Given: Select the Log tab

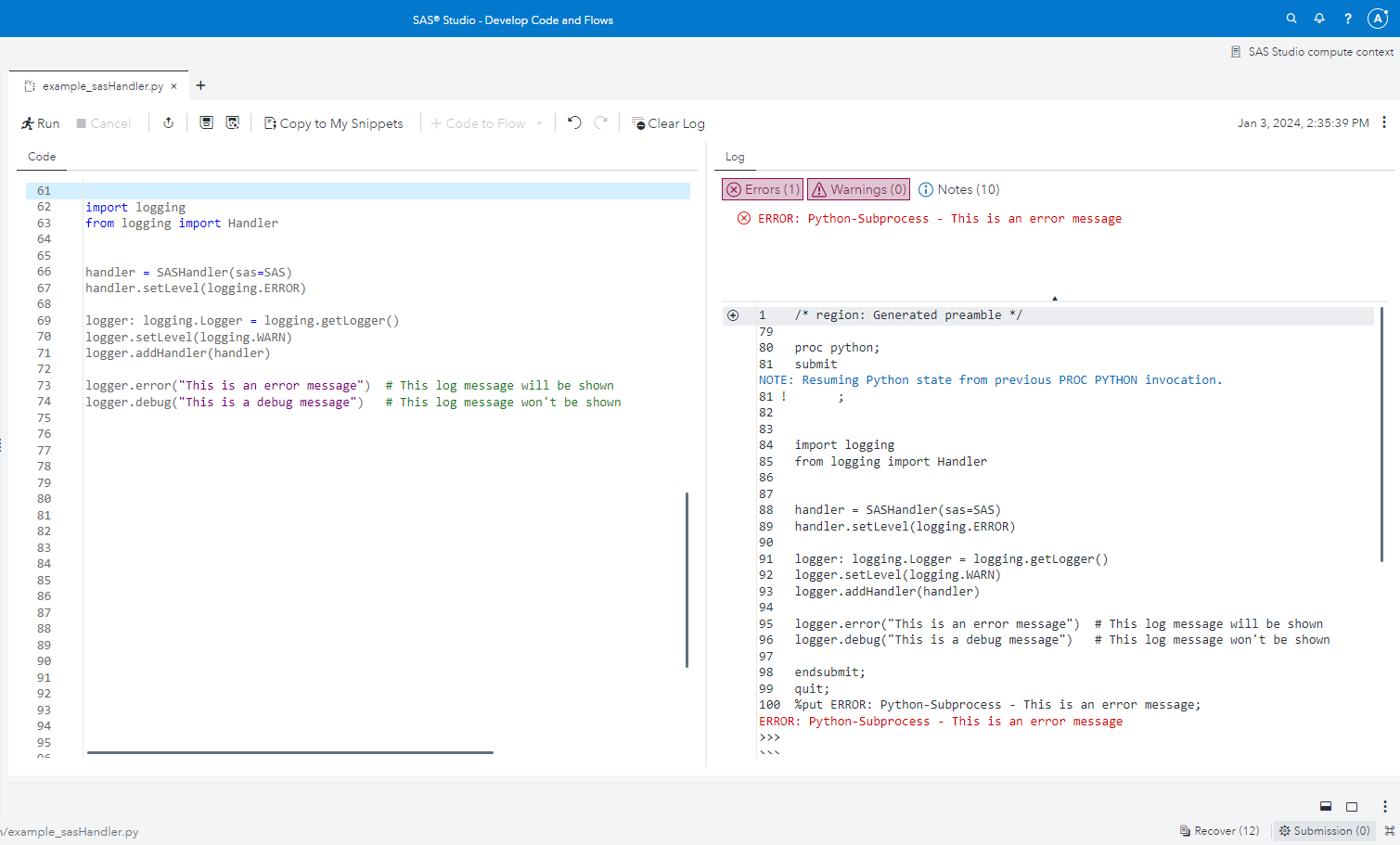Looking at the screenshot, I should [x=735, y=157].
